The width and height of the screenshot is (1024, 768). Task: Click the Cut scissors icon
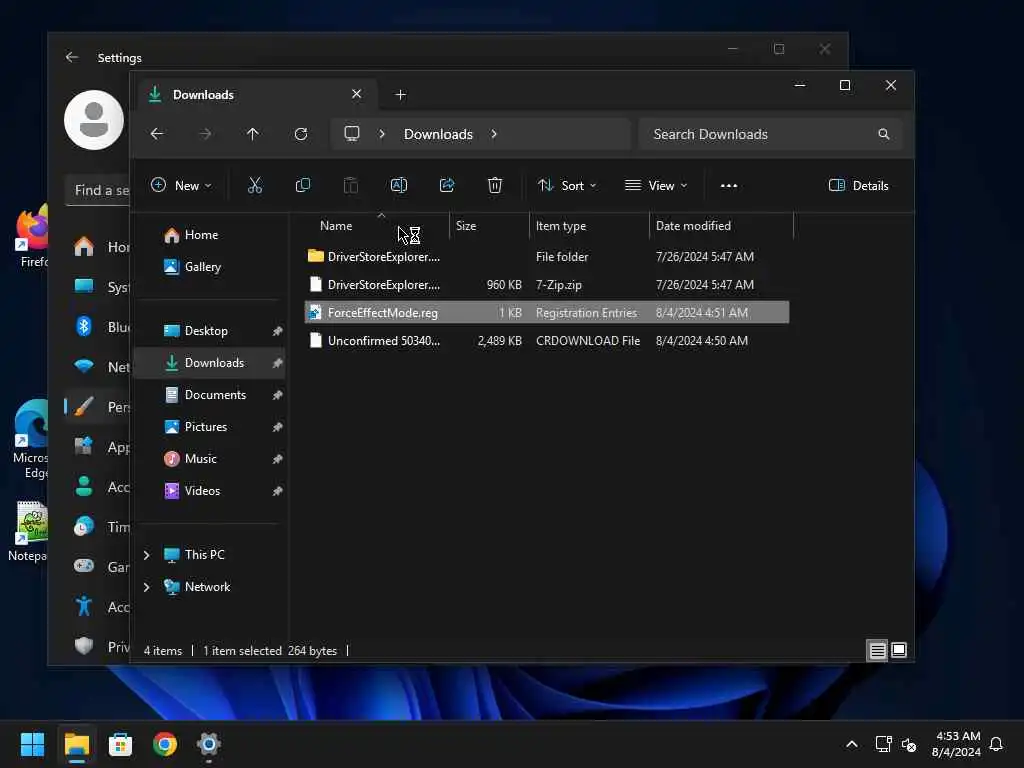pyautogui.click(x=255, y=185)
